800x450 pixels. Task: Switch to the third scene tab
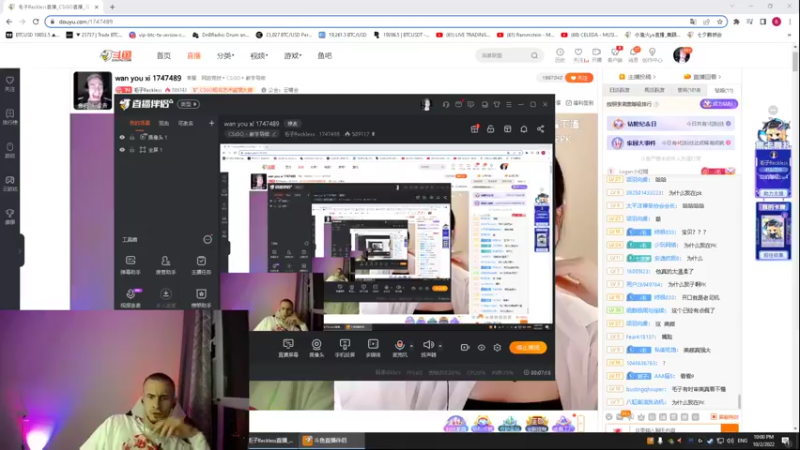(x=186, y=123)
